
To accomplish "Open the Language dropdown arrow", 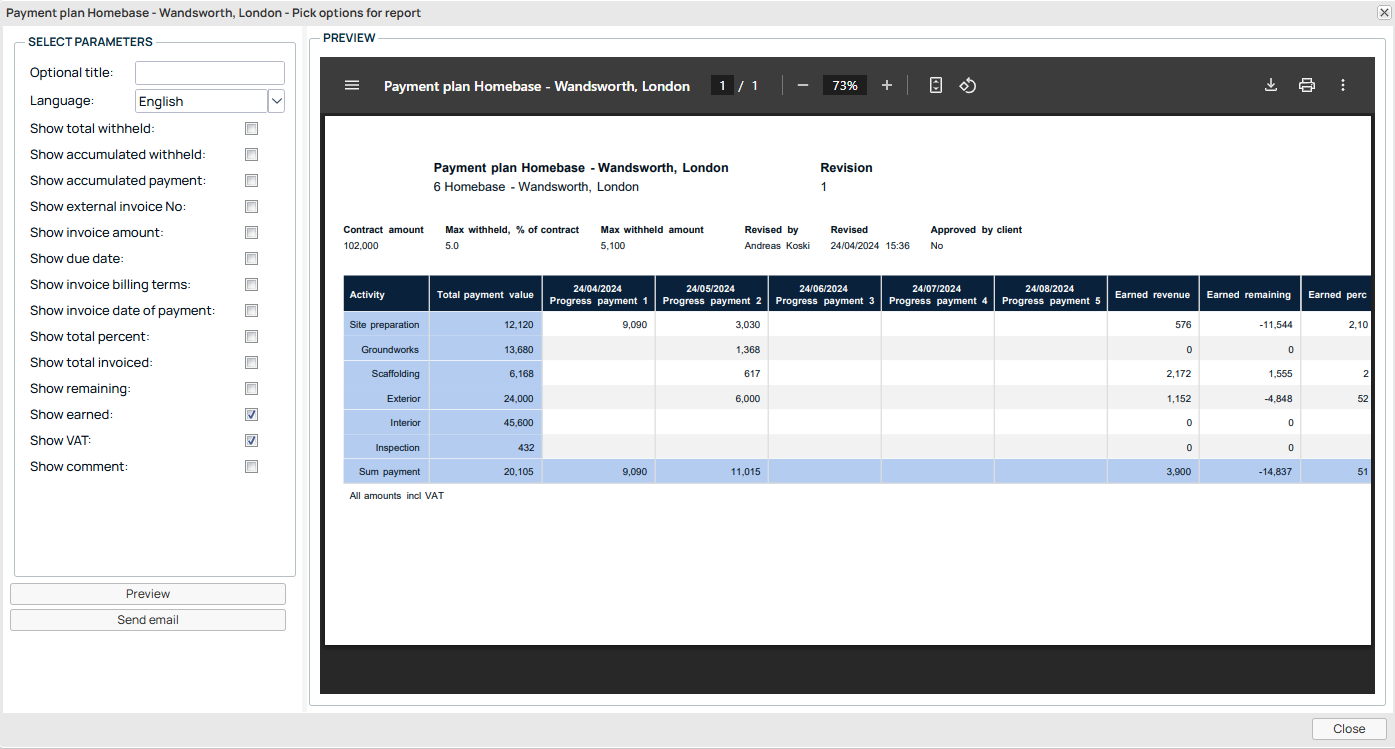I will (x=276, y=101).
